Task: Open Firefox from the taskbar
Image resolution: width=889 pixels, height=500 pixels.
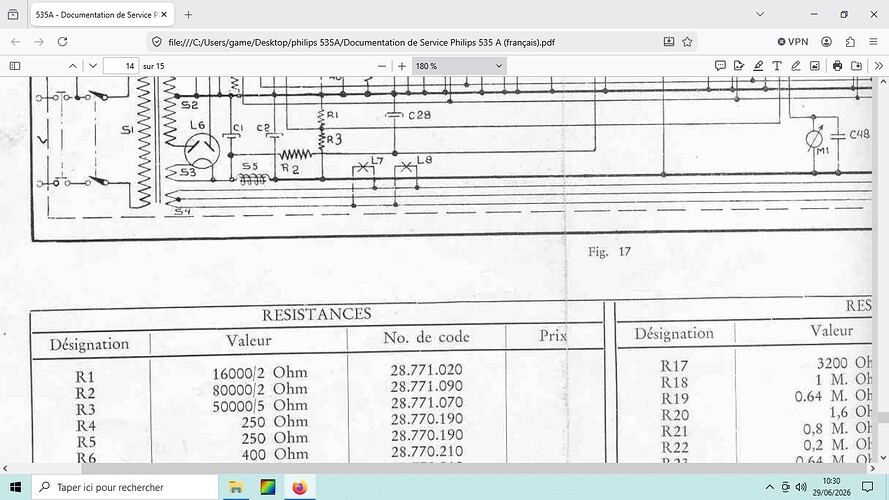Action: (x=299, y=487)
